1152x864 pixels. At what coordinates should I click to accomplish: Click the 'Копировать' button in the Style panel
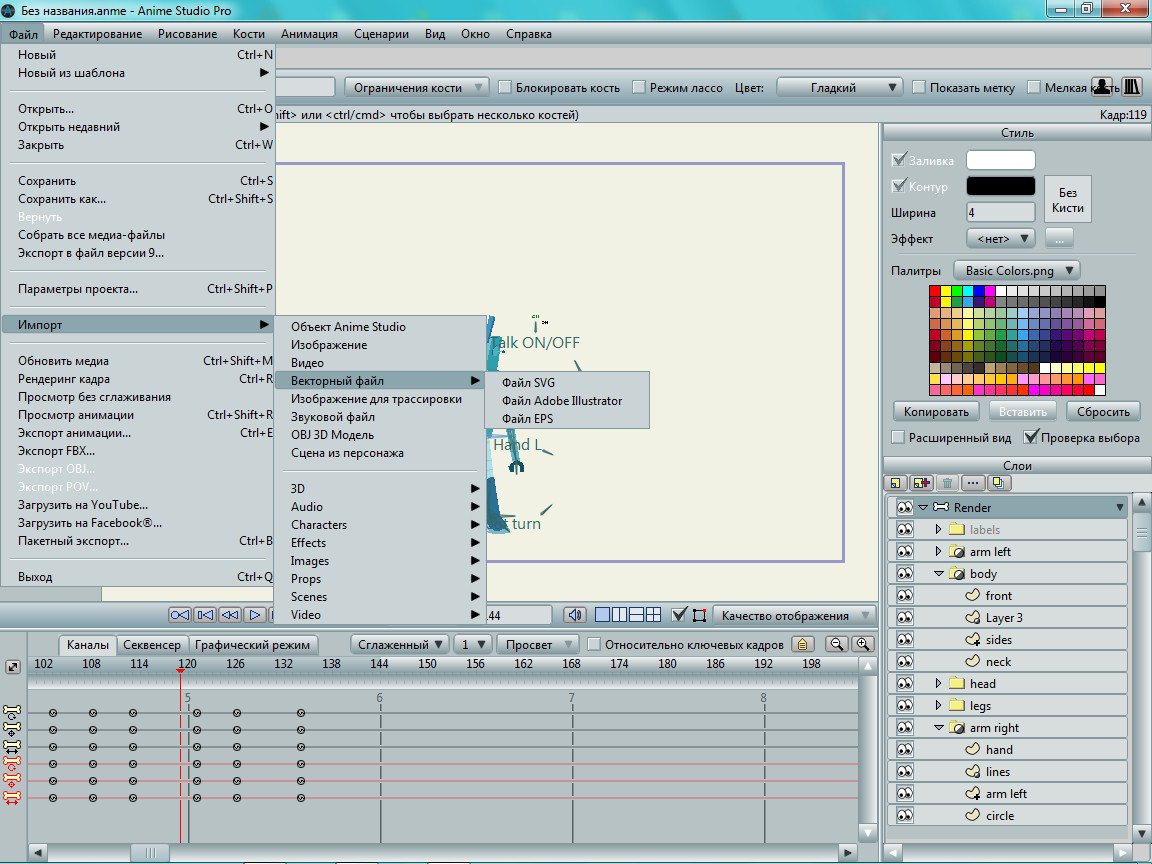click(x=936, y=412)
